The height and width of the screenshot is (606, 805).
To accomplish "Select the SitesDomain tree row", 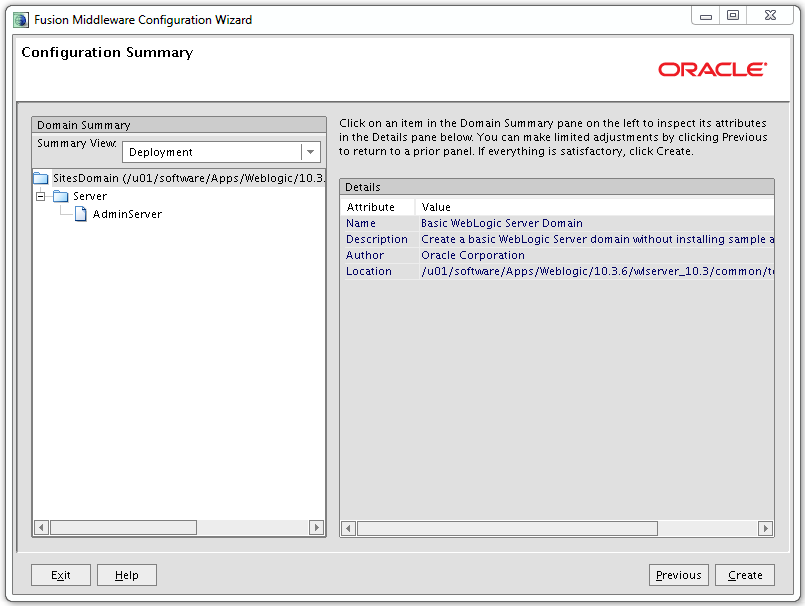I will 179,178.
